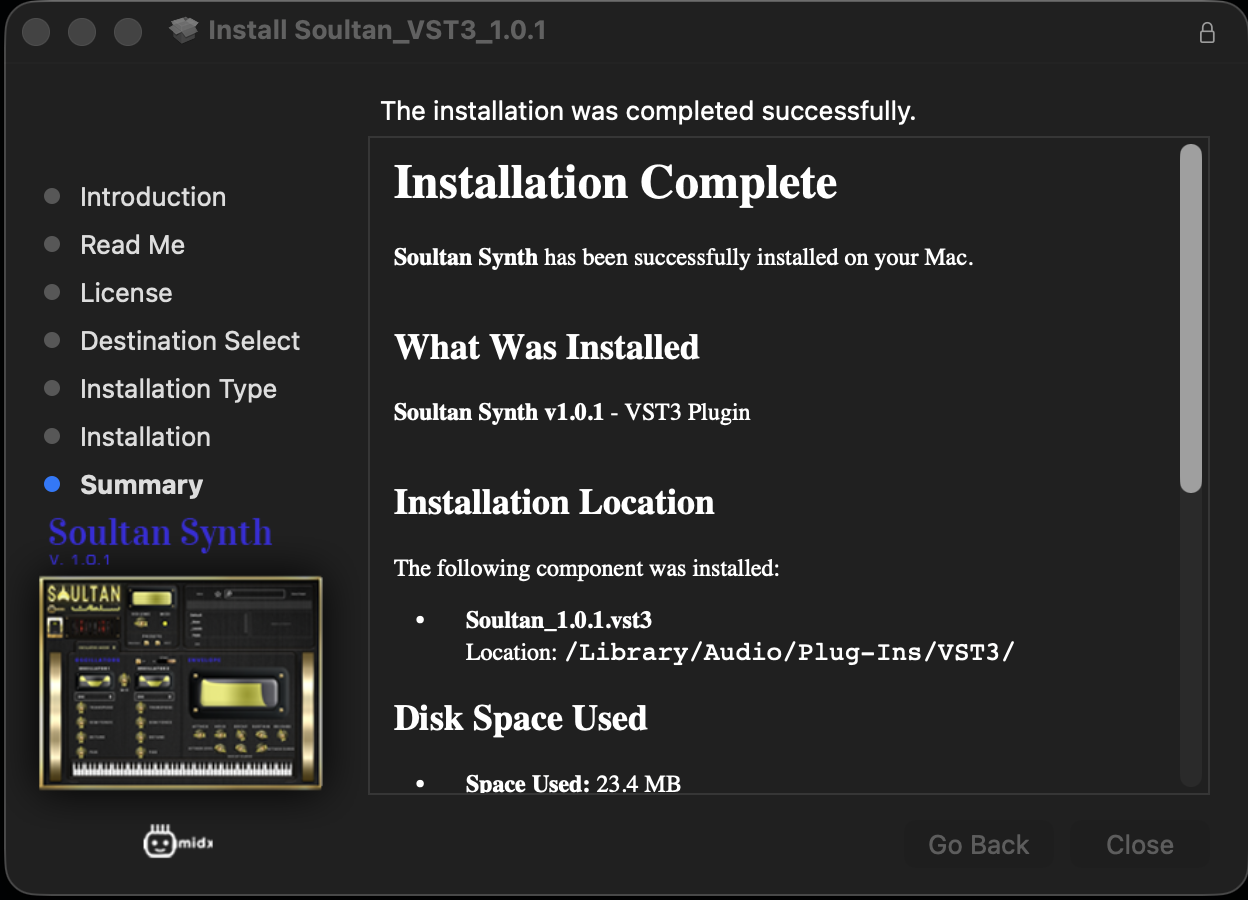This screenshot has height=900, width=1248.
Task: Click the Close button
Action: point(1140,845)
